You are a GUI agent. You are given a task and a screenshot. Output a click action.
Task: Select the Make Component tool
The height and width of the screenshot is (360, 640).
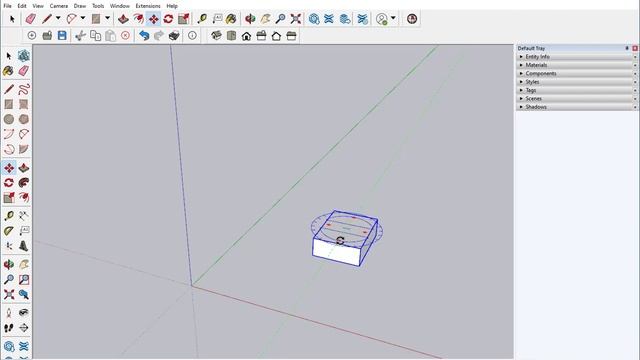coord(24,56)
